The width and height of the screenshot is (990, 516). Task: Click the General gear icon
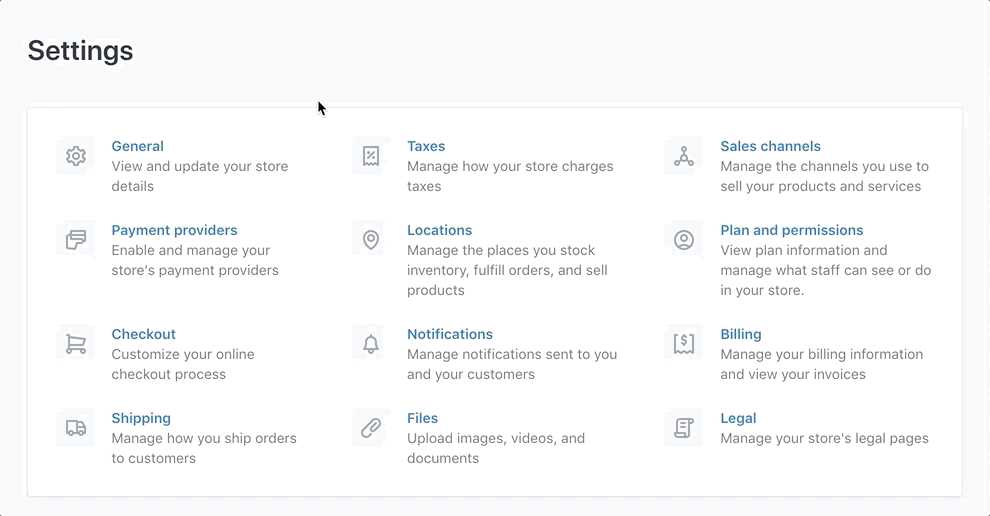click(x=76, y=156)
